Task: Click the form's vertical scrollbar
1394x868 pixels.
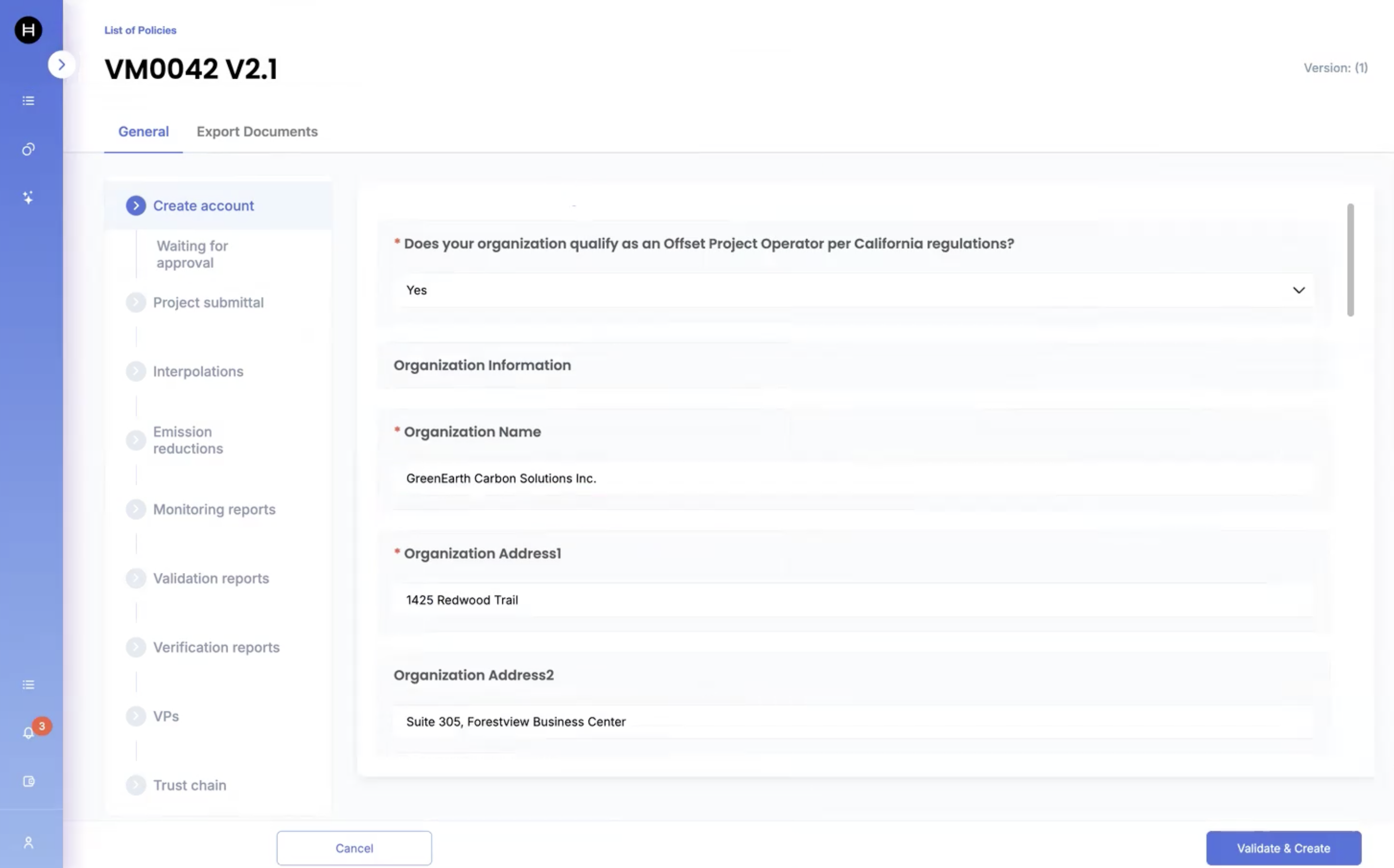Action: (1350, 260)
